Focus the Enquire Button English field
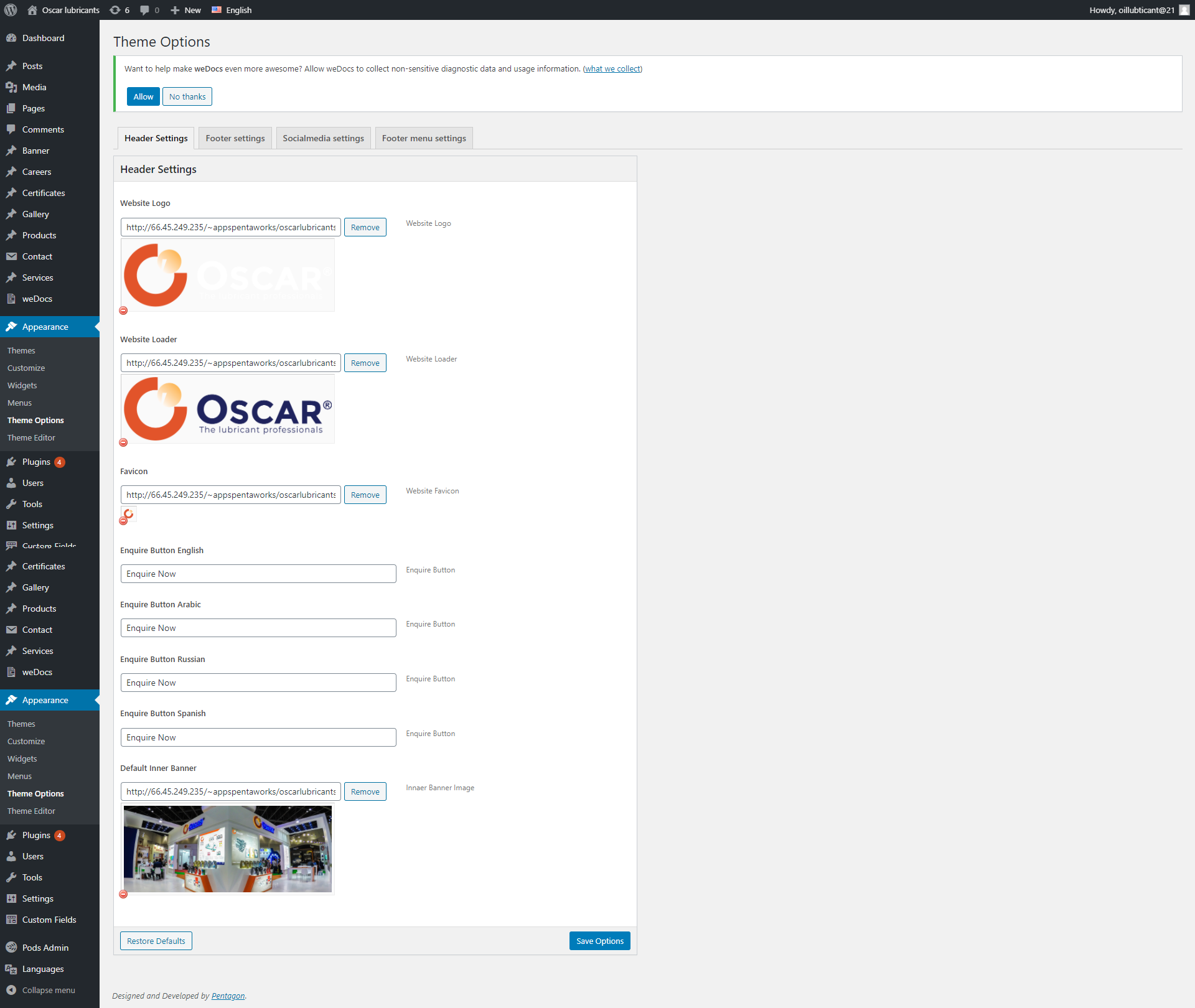 258,574
